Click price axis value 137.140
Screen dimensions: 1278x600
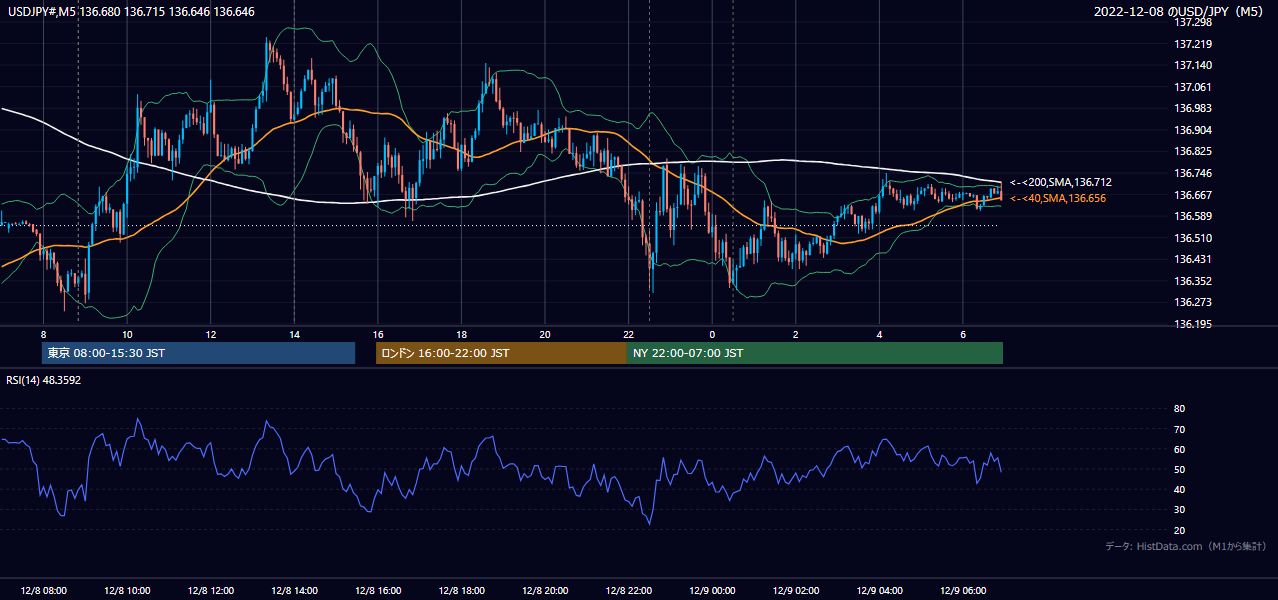(1192, 65)
